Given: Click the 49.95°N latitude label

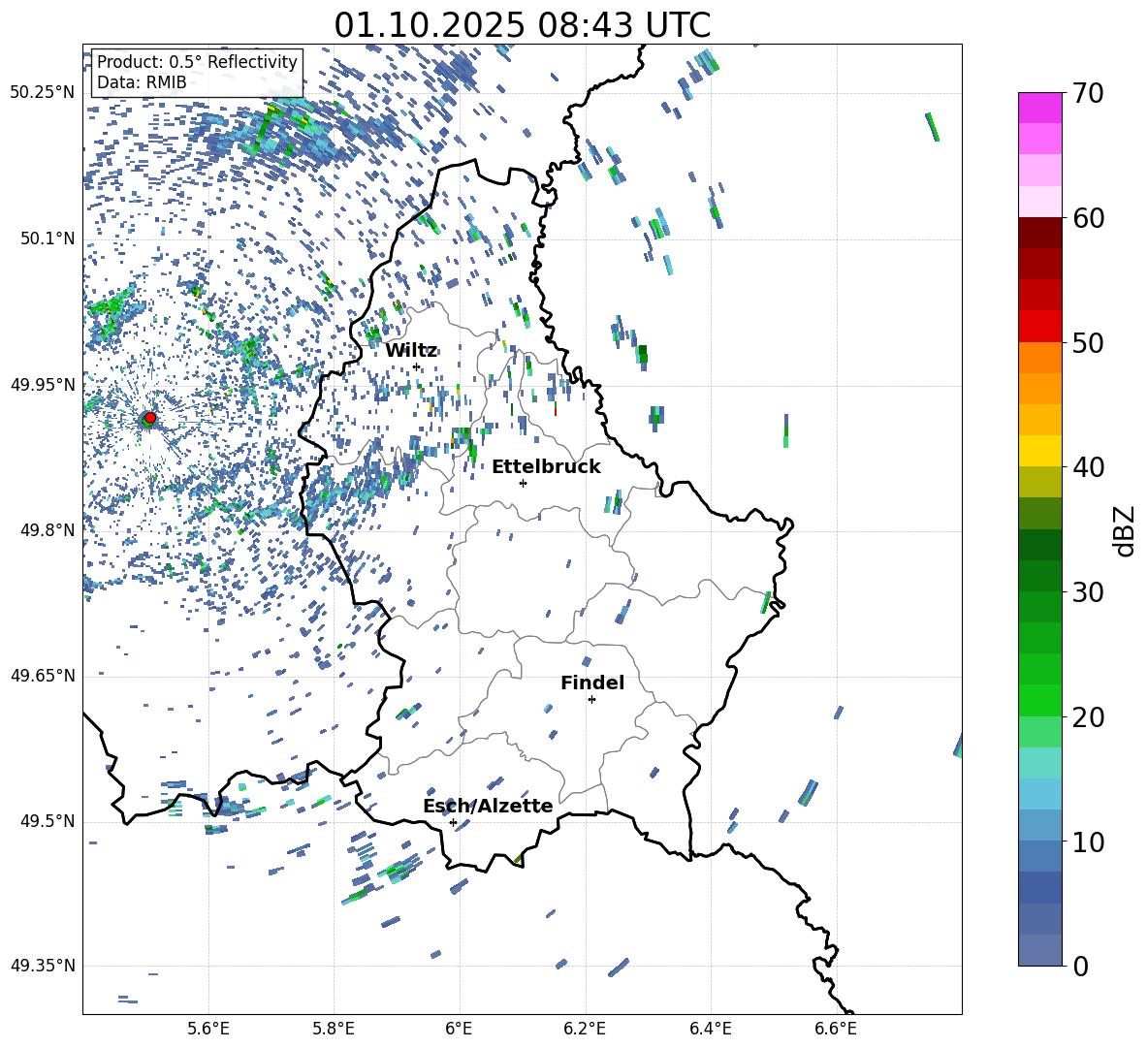Looking at the screenshot, I should 43,384.
